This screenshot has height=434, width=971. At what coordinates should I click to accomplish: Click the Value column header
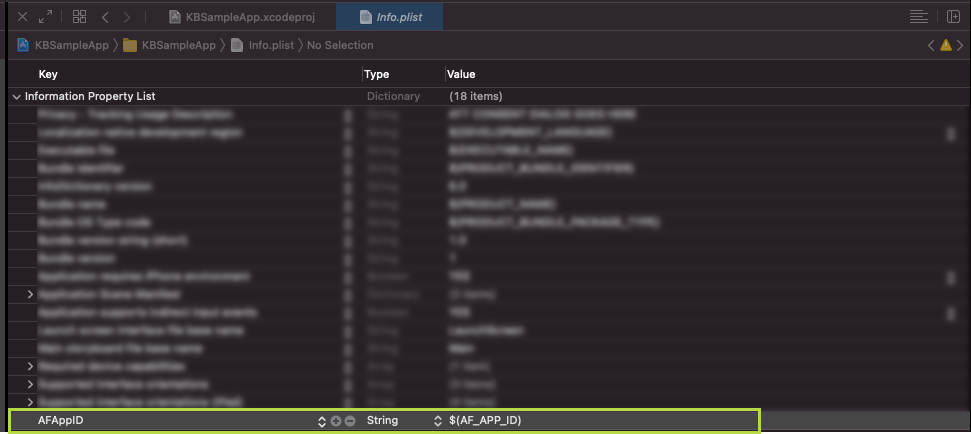click(461, 74)
